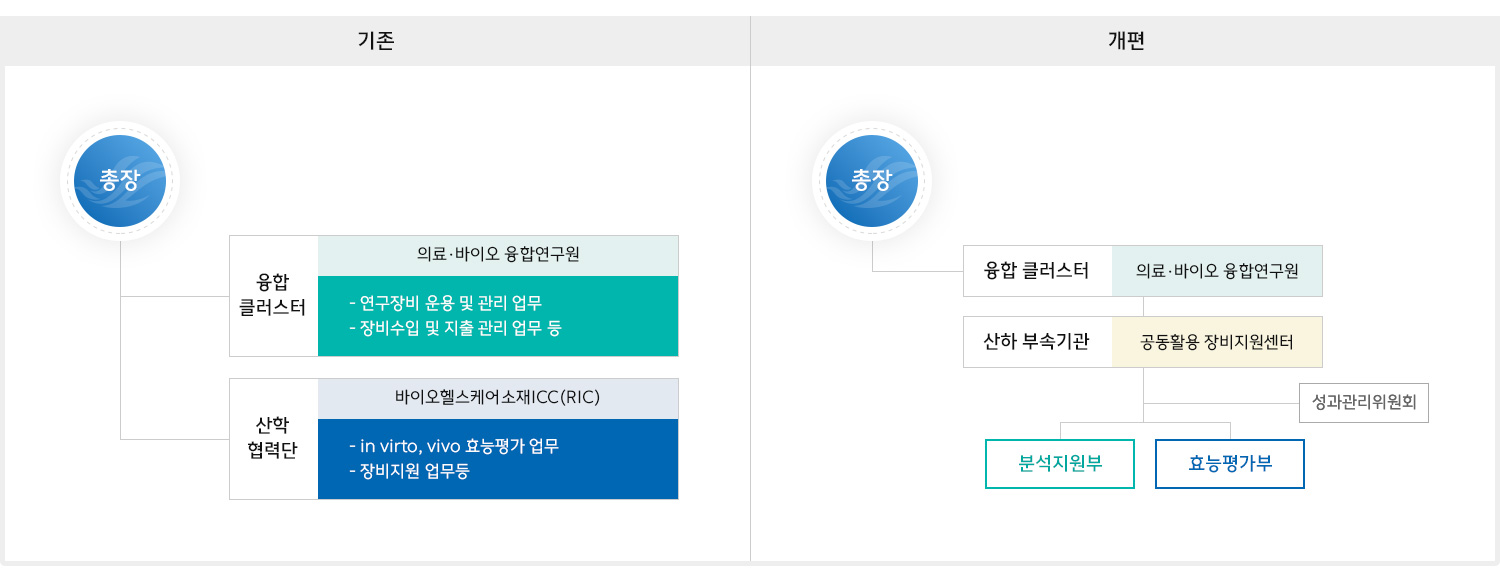Click the 바이오헬스케어소재ICC(RIC) heading
This screenshot has width=1500, height=582.
tap(498, 397)
